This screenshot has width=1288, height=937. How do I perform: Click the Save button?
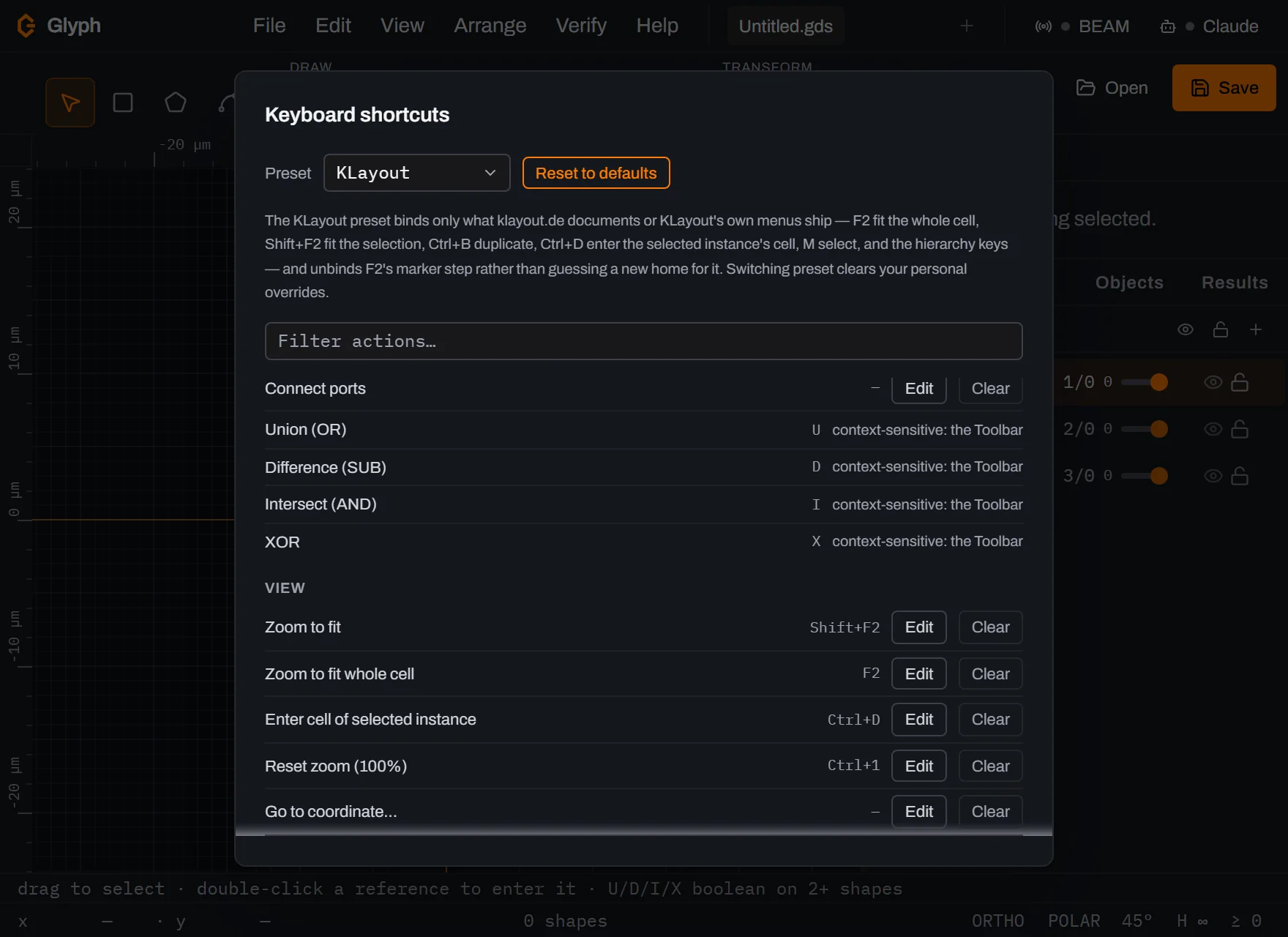(1224, 88)
